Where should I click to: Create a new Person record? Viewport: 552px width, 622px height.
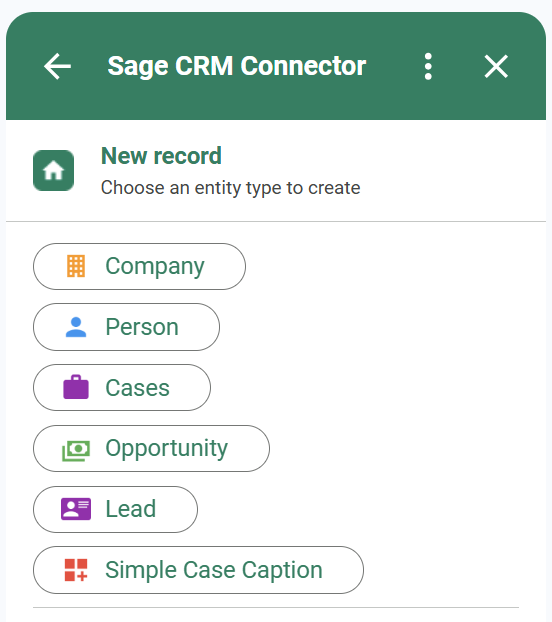(x=126, y=327)
